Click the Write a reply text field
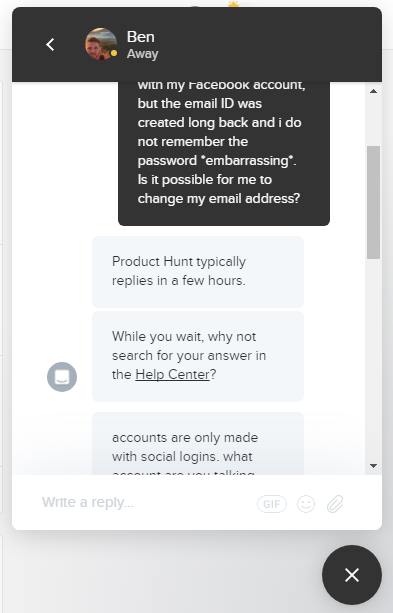Image resolution: width=393 pixels, height=613 pixels. point(145,502)
